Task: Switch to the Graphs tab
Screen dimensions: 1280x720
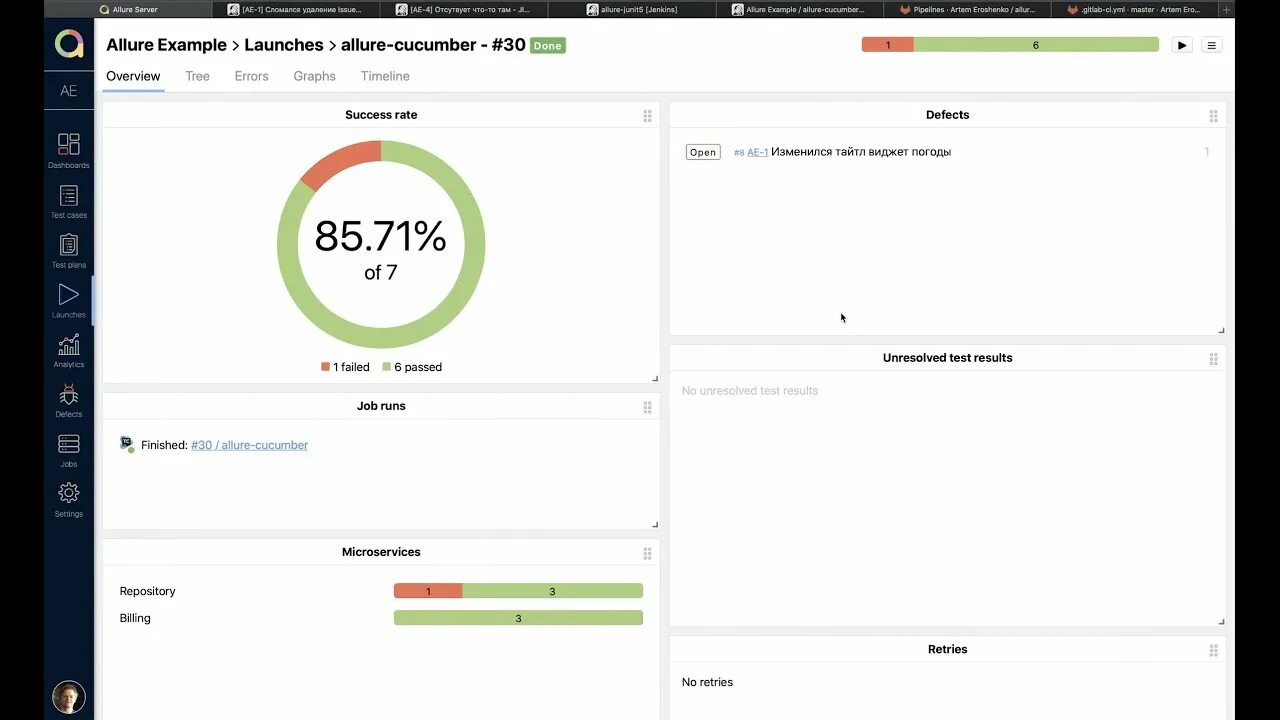Action: 314,76
